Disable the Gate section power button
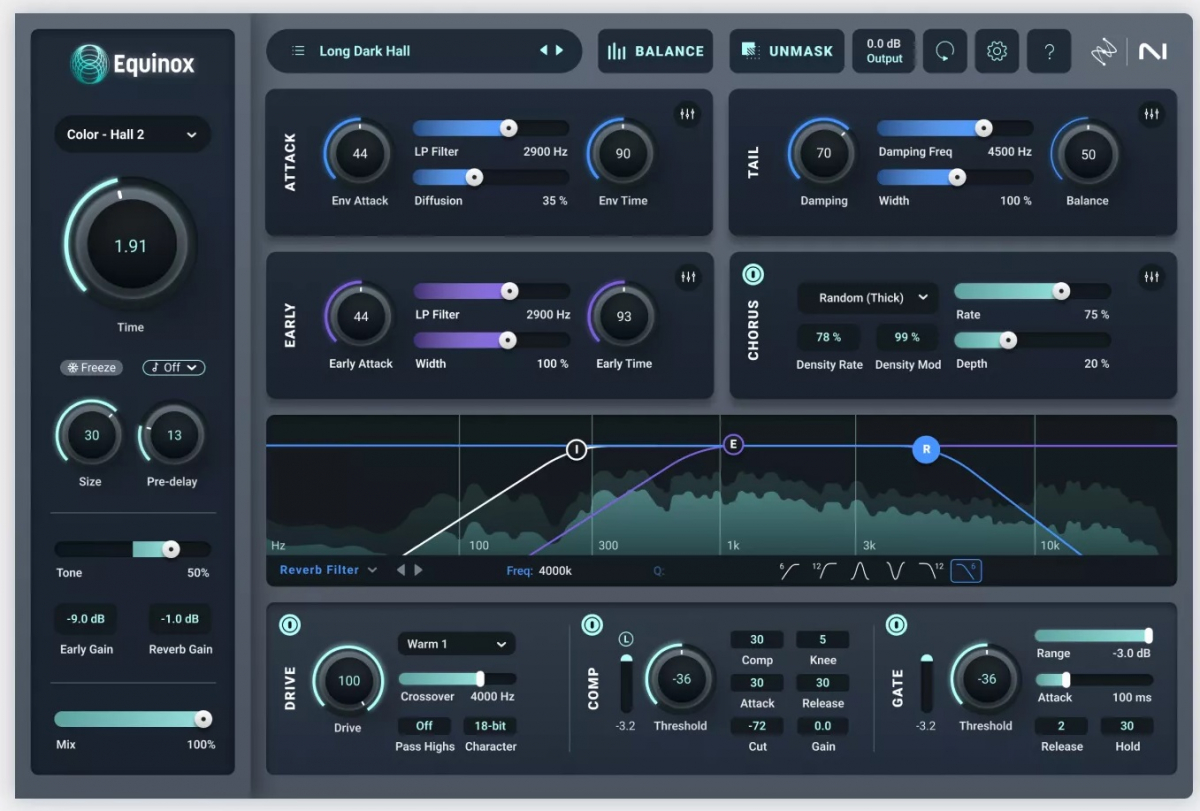 click(896, 625)
